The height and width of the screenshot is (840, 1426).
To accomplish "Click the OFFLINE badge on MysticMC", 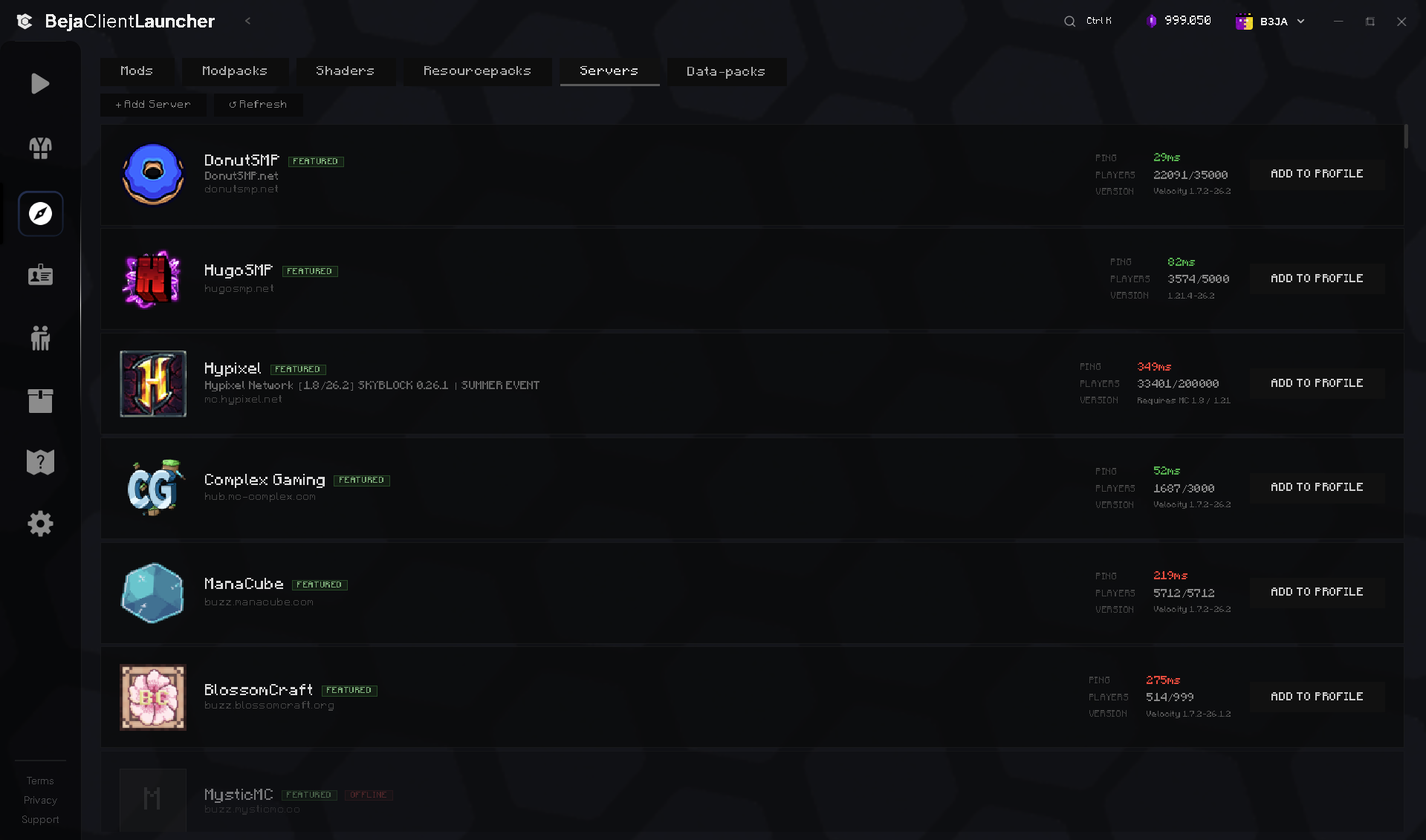I will coord(369,795).
